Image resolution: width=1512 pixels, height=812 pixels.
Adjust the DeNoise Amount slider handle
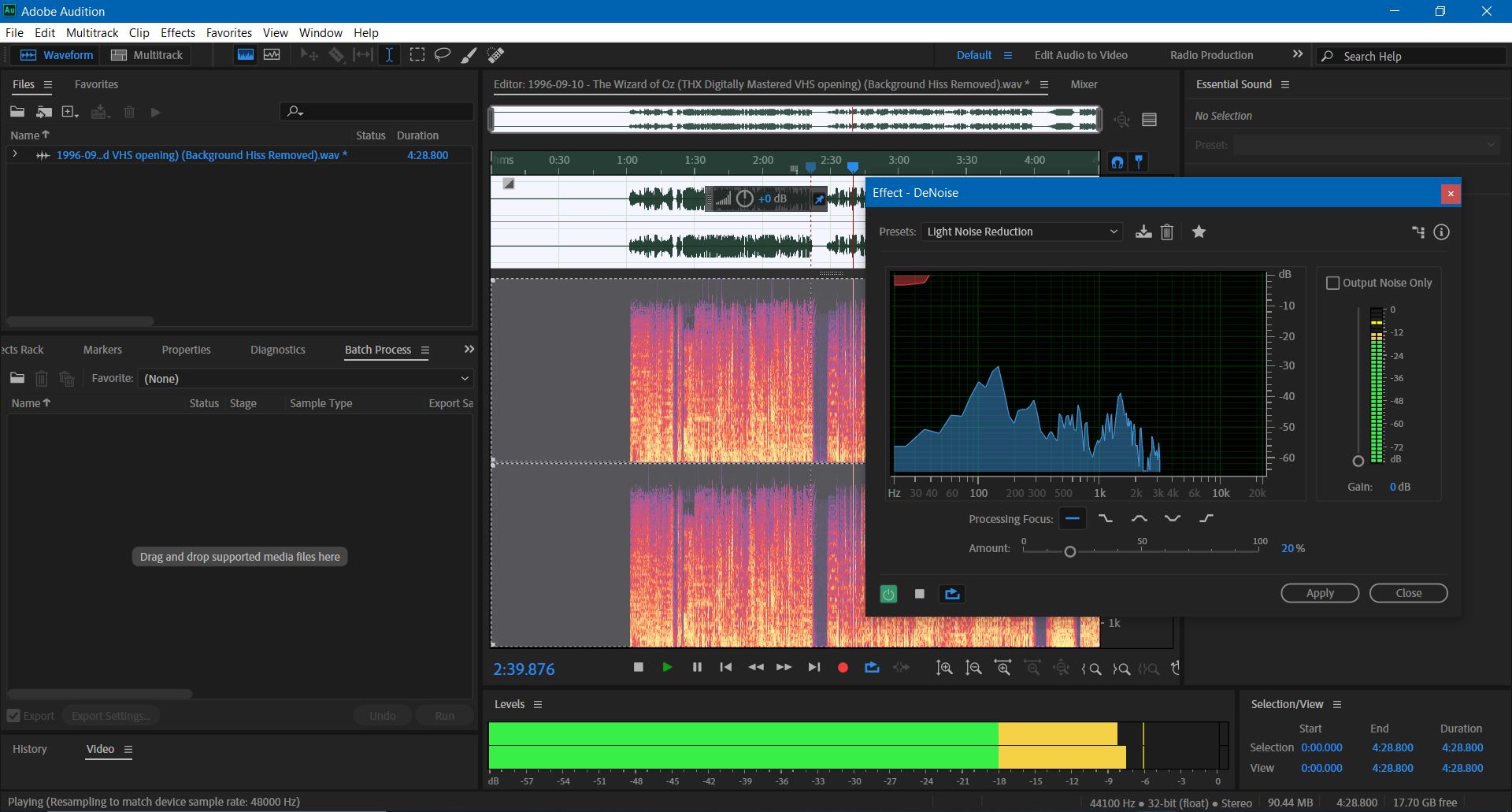pos(1069,551)
